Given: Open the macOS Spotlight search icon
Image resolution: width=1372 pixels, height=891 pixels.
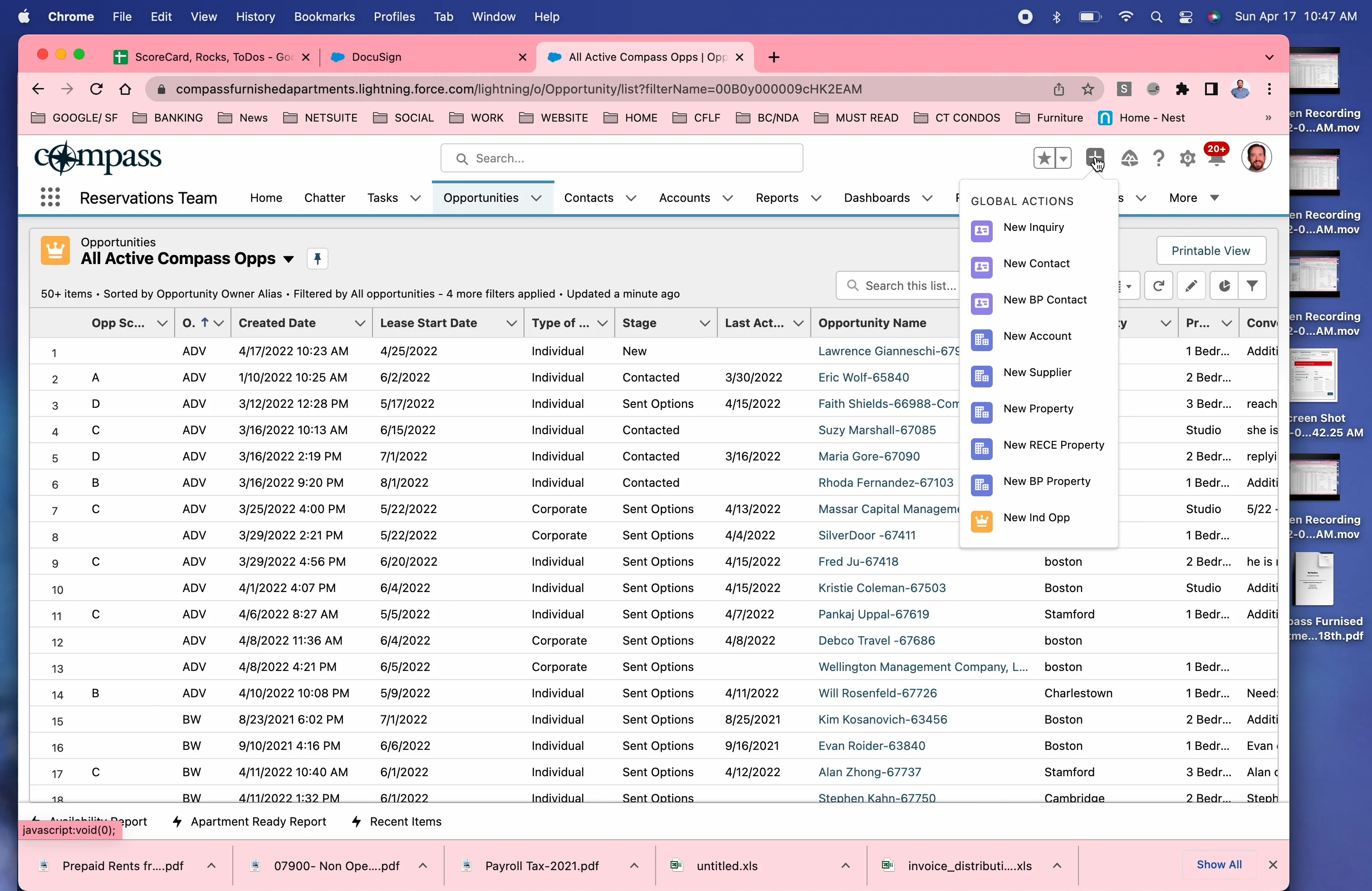Looking at the screenshot, I should coord(1156,17).
